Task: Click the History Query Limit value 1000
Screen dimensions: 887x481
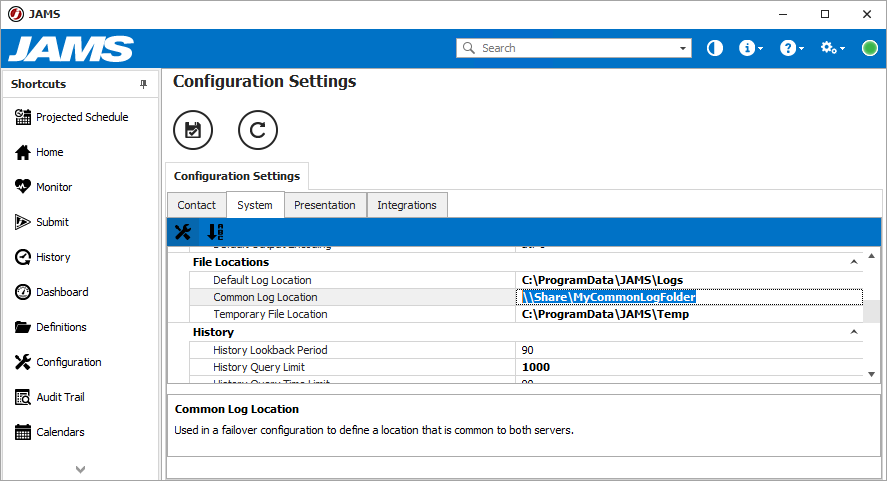Action: (536, 367)
